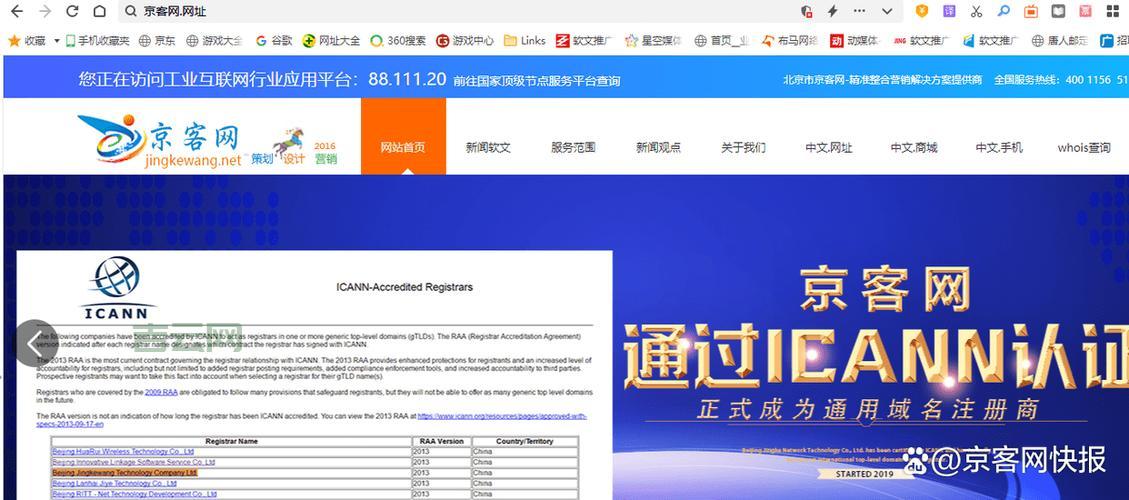Viewport: 1129px width, 500px height.
Task: Open the site security shield icon
Action: 806,12
